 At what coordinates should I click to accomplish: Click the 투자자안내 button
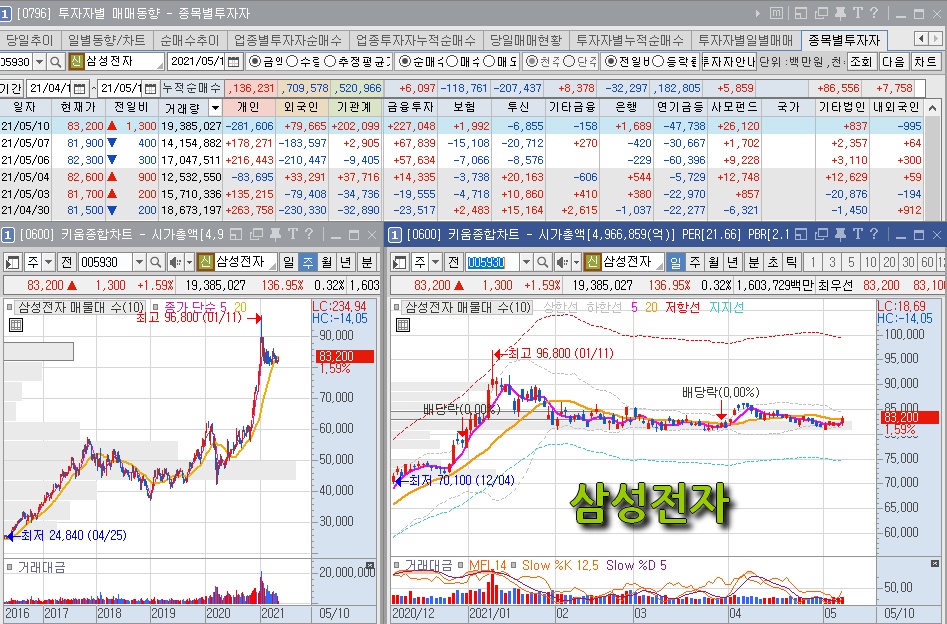coord(729,62)
